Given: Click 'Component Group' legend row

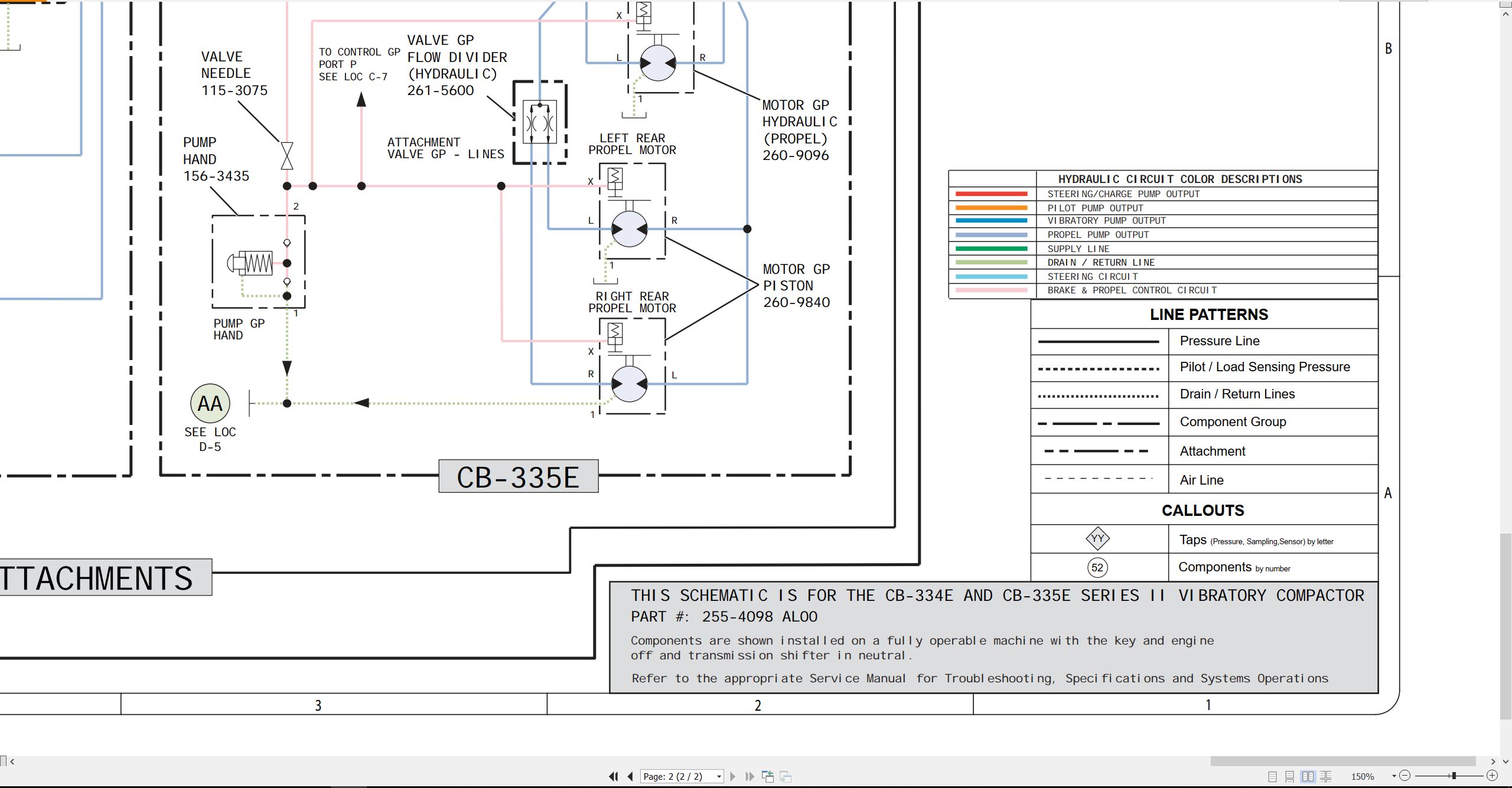Looking at the screenshot, I should click(x=1205, y=423).
